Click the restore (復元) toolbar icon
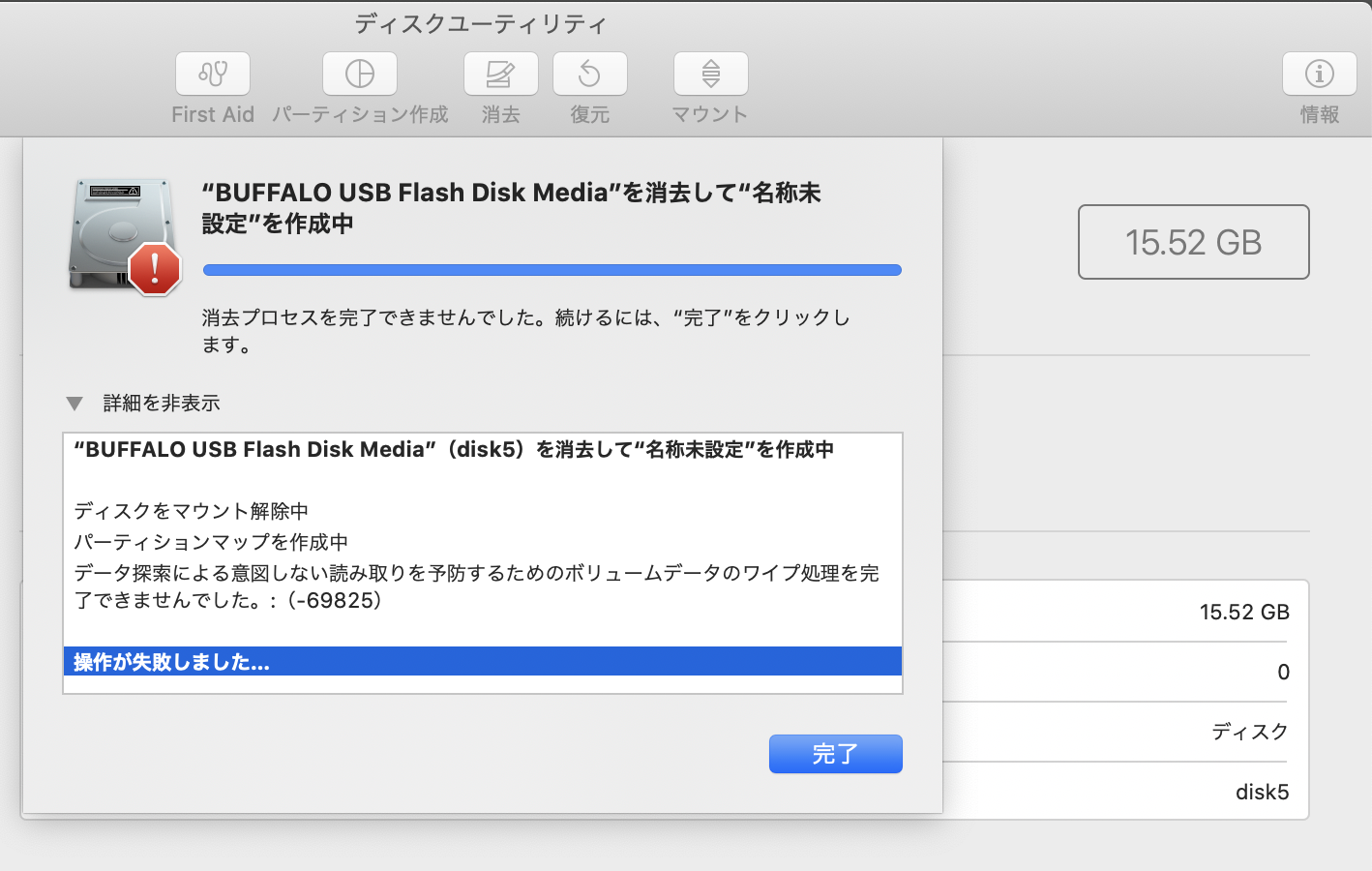This screenshot has width=1372, height=871. point(589,74)
